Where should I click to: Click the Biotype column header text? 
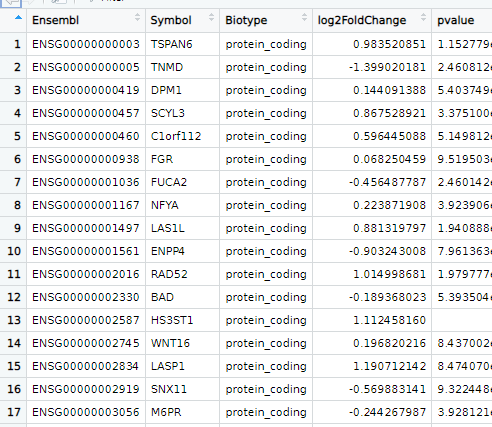click(246, 20)
